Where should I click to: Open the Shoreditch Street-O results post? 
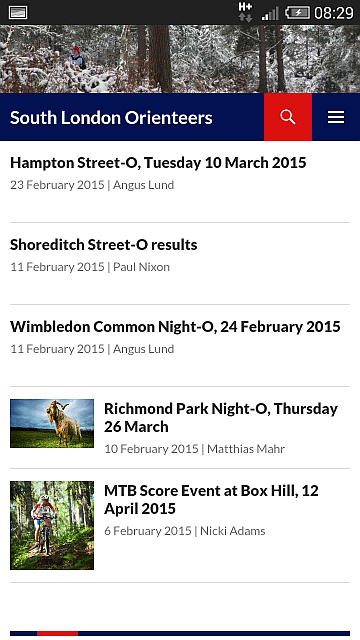[x=104, y=244]
